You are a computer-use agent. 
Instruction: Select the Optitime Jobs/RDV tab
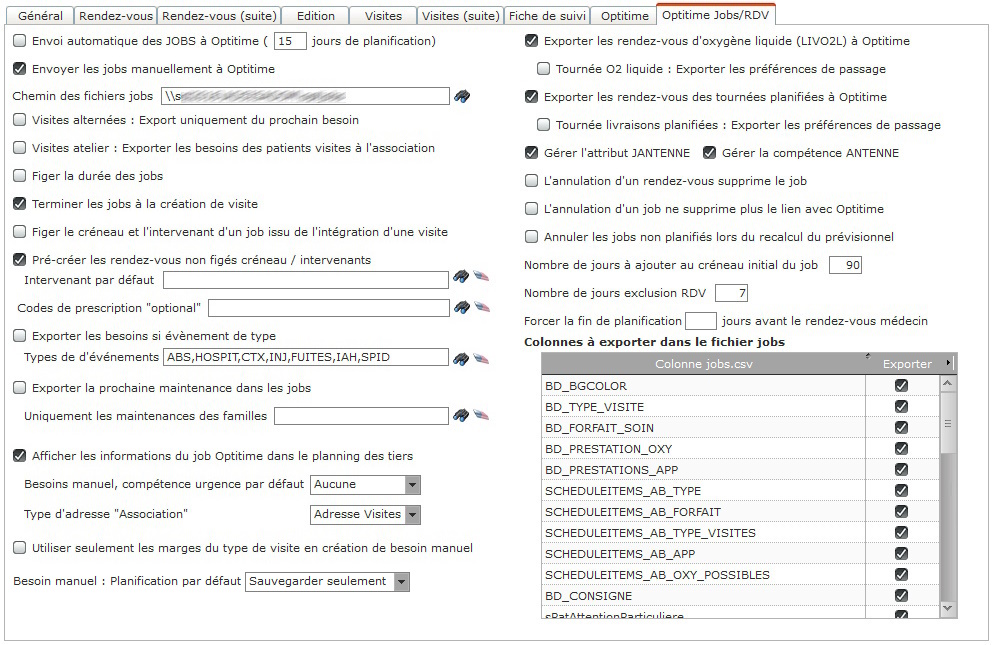(716, 15)
